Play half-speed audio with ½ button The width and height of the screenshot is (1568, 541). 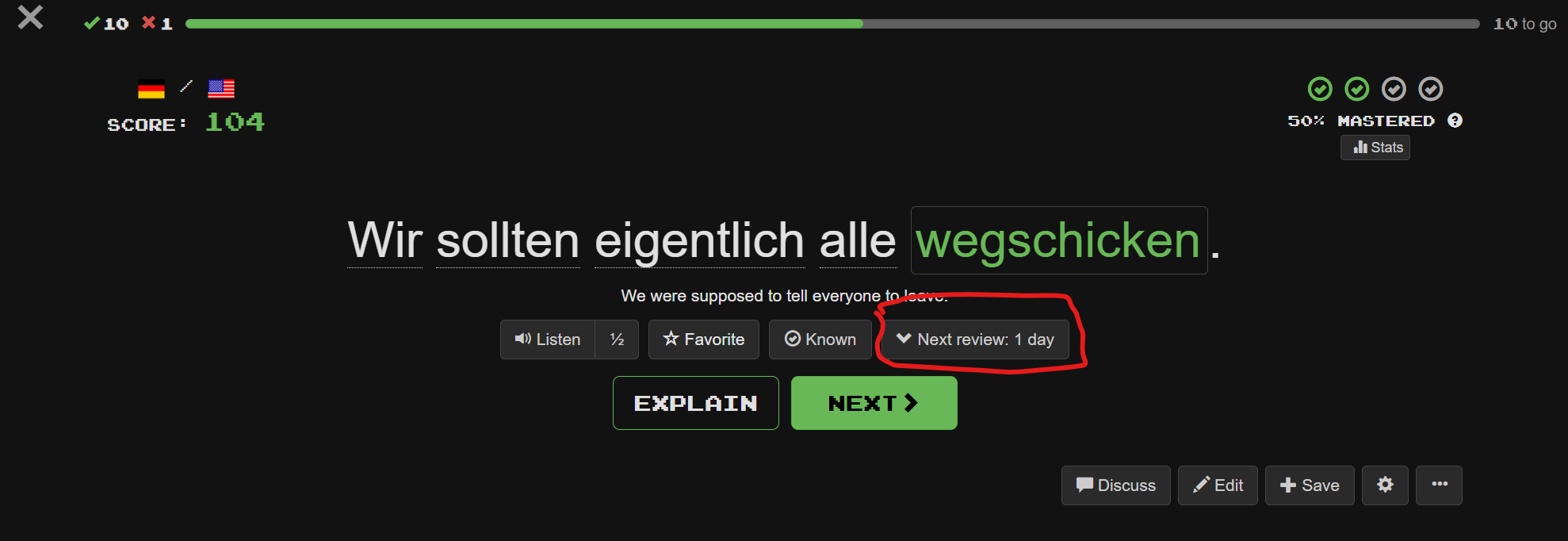pyautogui.click(x=617, y=340)
